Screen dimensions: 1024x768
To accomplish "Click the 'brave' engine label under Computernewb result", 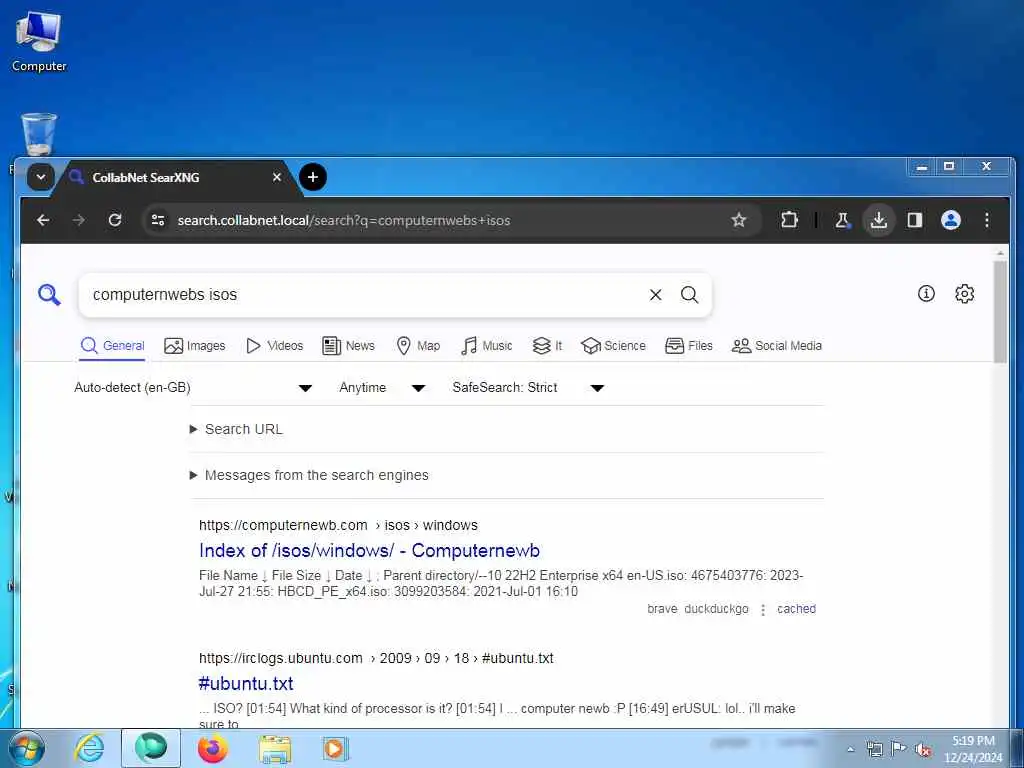I will click(x=662, y=609).
